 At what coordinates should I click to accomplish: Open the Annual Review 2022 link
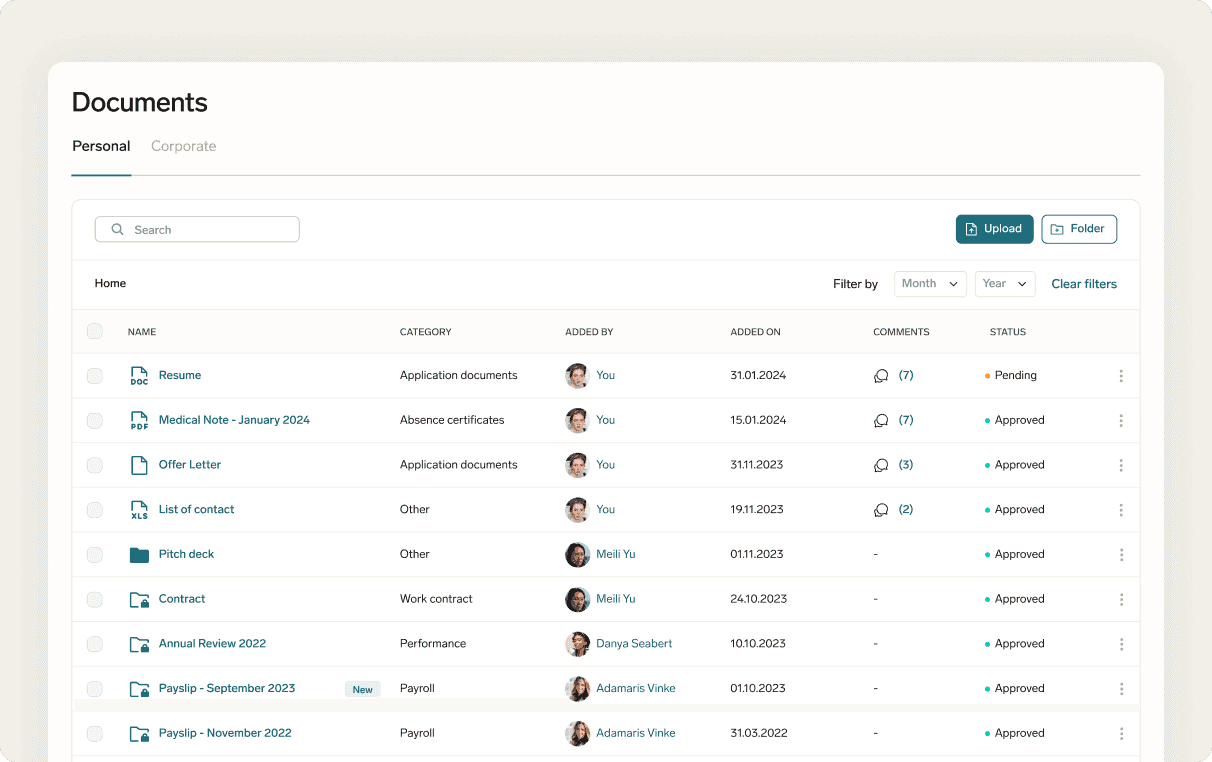click(212, 643)
